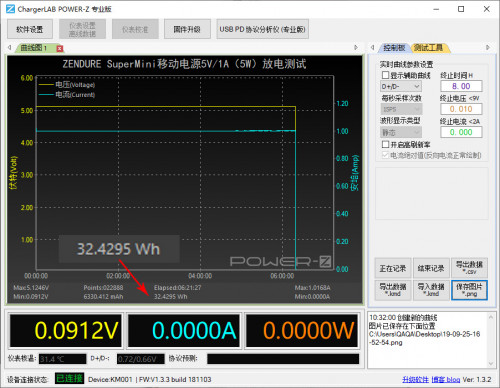
Task: Export data as *.csv
Action: [469, 268]
